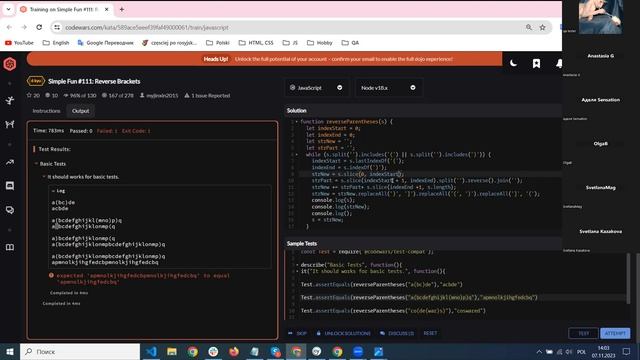The width and height of the screenshot is (640, 360).
Task: Open the JS bookmarks folder
Action: coord(290,42)
